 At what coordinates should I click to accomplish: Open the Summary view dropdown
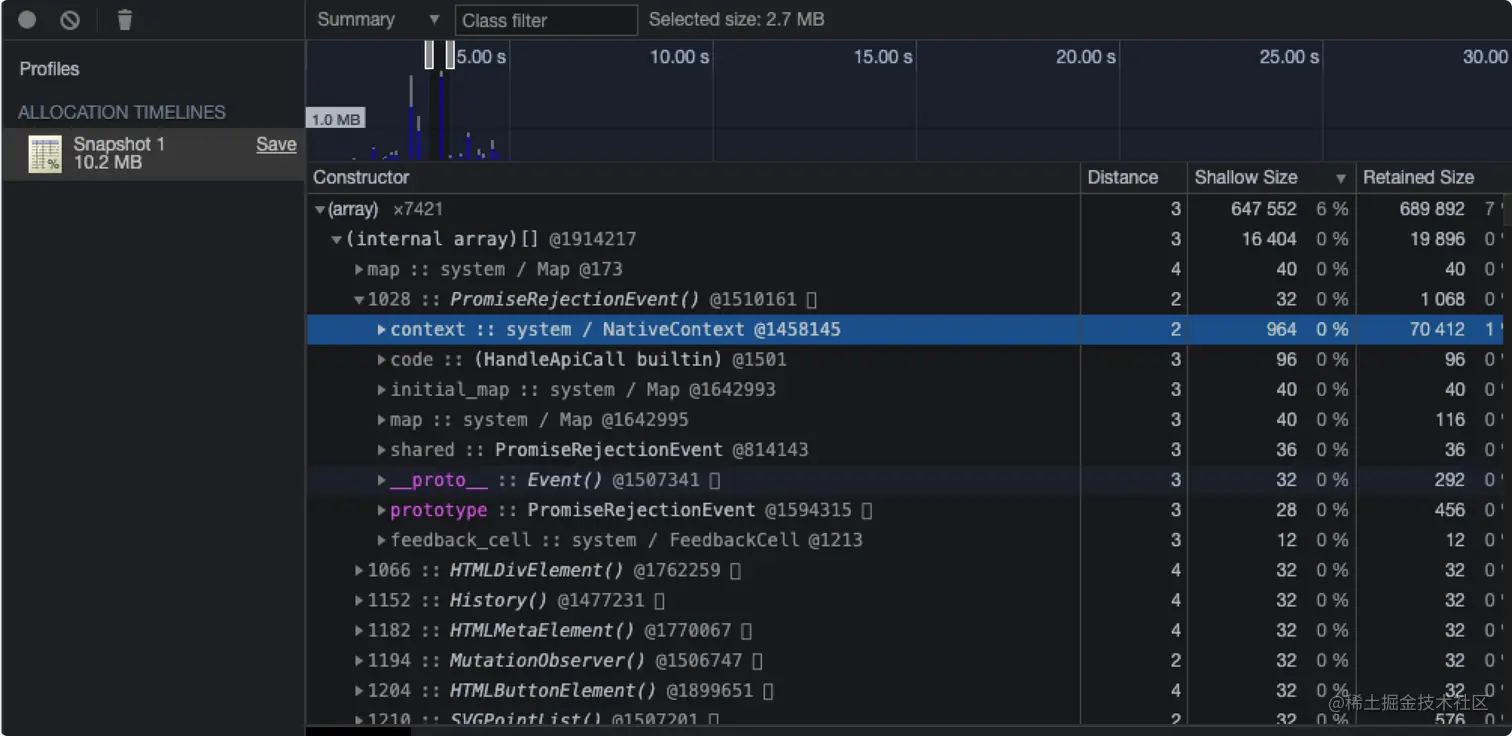(x=378, y=20)
